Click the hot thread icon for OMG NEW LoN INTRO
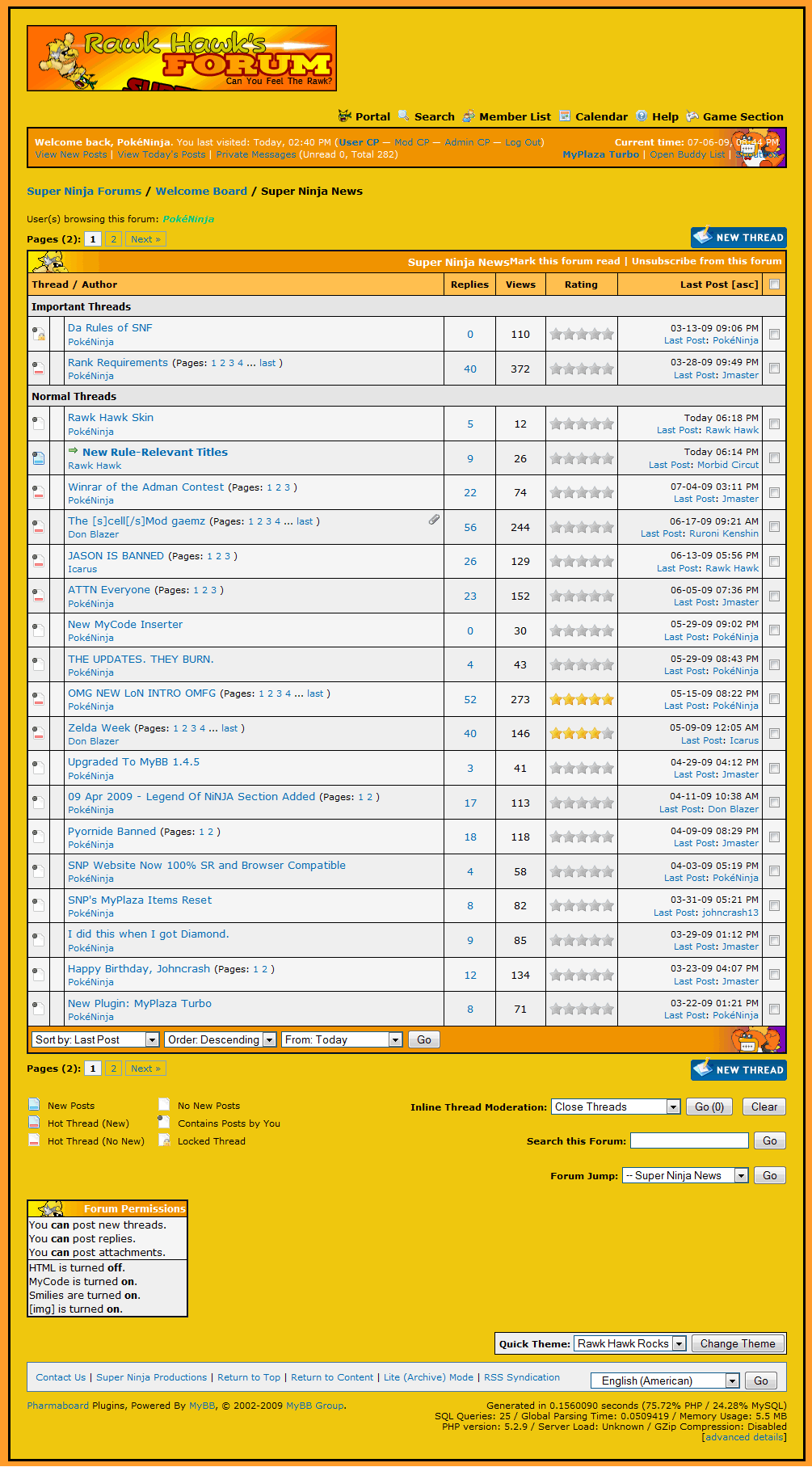Screen dimensions: 812x1467 (38, 699)
